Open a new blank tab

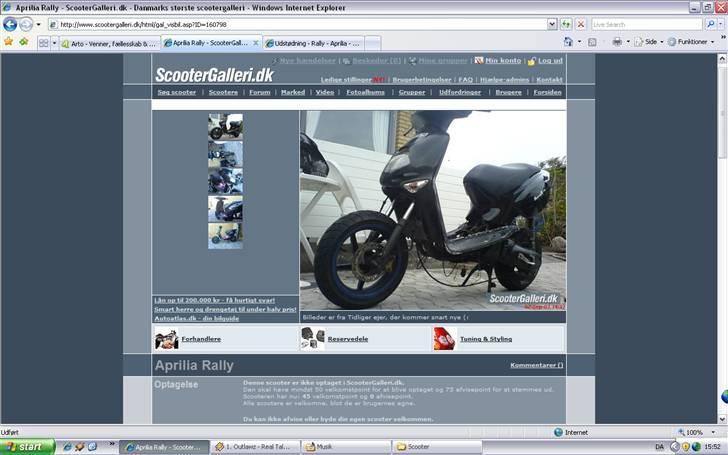(x=372, y=43)
